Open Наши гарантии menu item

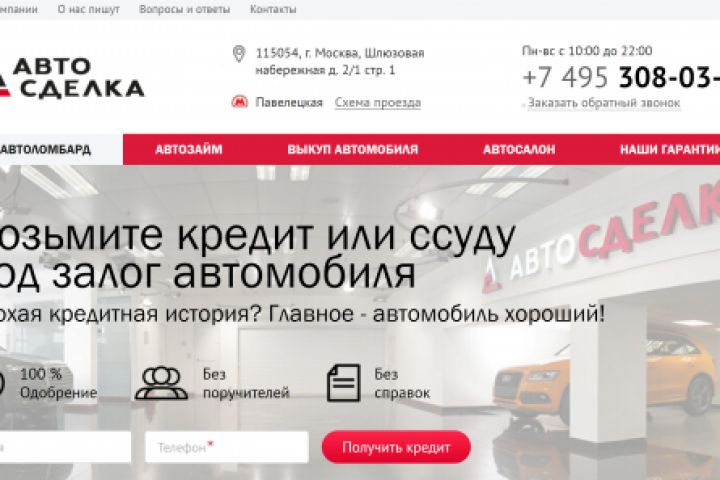[670, 149]
